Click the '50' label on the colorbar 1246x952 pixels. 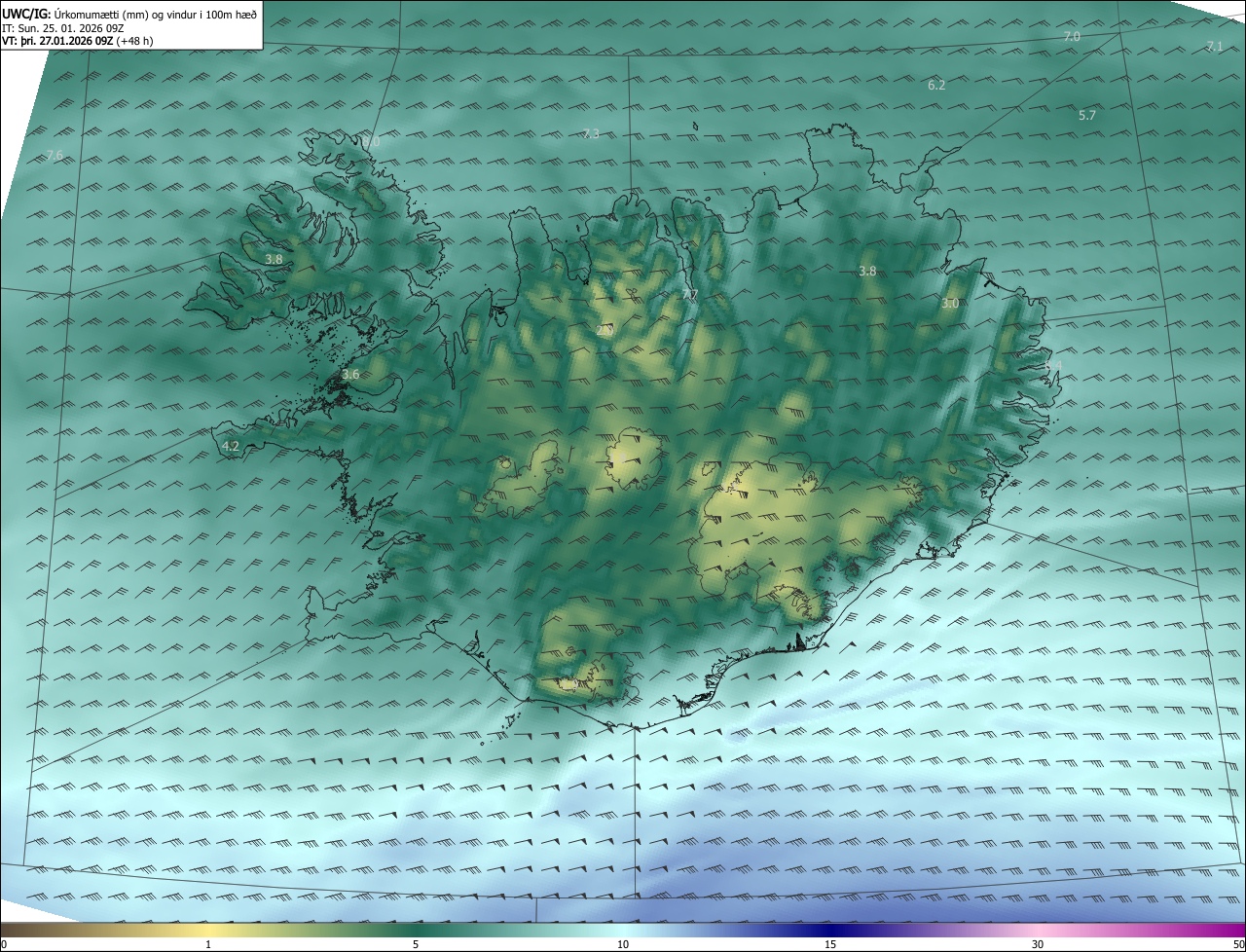click(x=1238, y=945)
